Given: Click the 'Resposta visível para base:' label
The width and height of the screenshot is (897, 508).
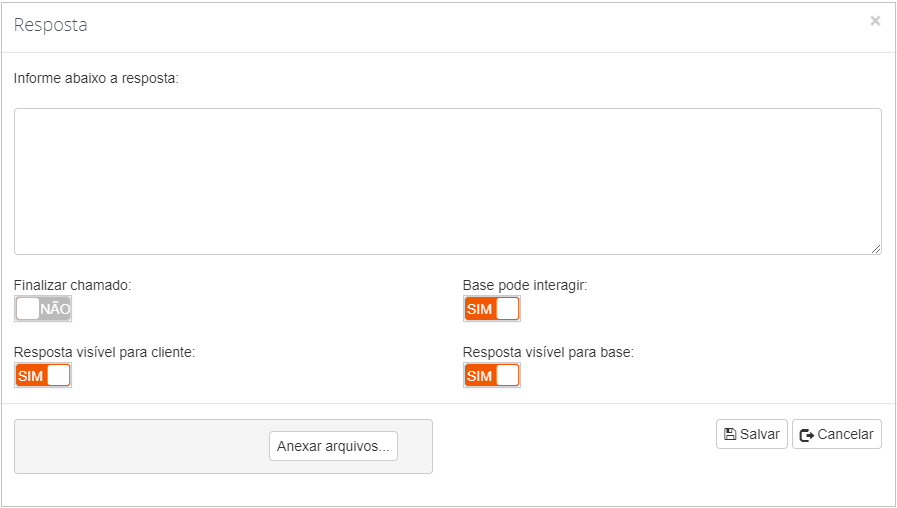Looking at the screenshot, I should pyautogui.click(x=549, y=352).
